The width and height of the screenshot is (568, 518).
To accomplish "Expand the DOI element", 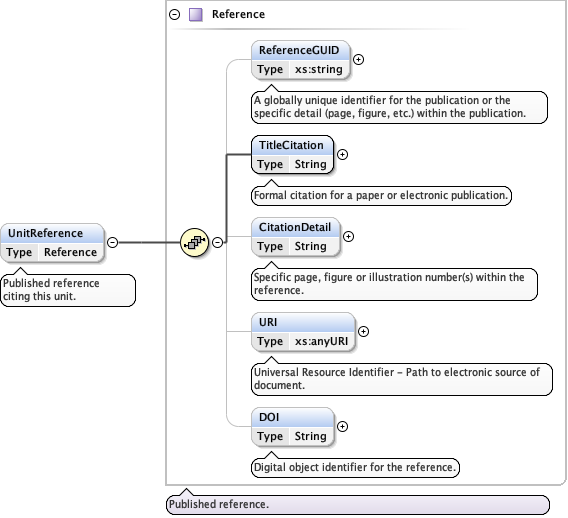I will point(342,426).
